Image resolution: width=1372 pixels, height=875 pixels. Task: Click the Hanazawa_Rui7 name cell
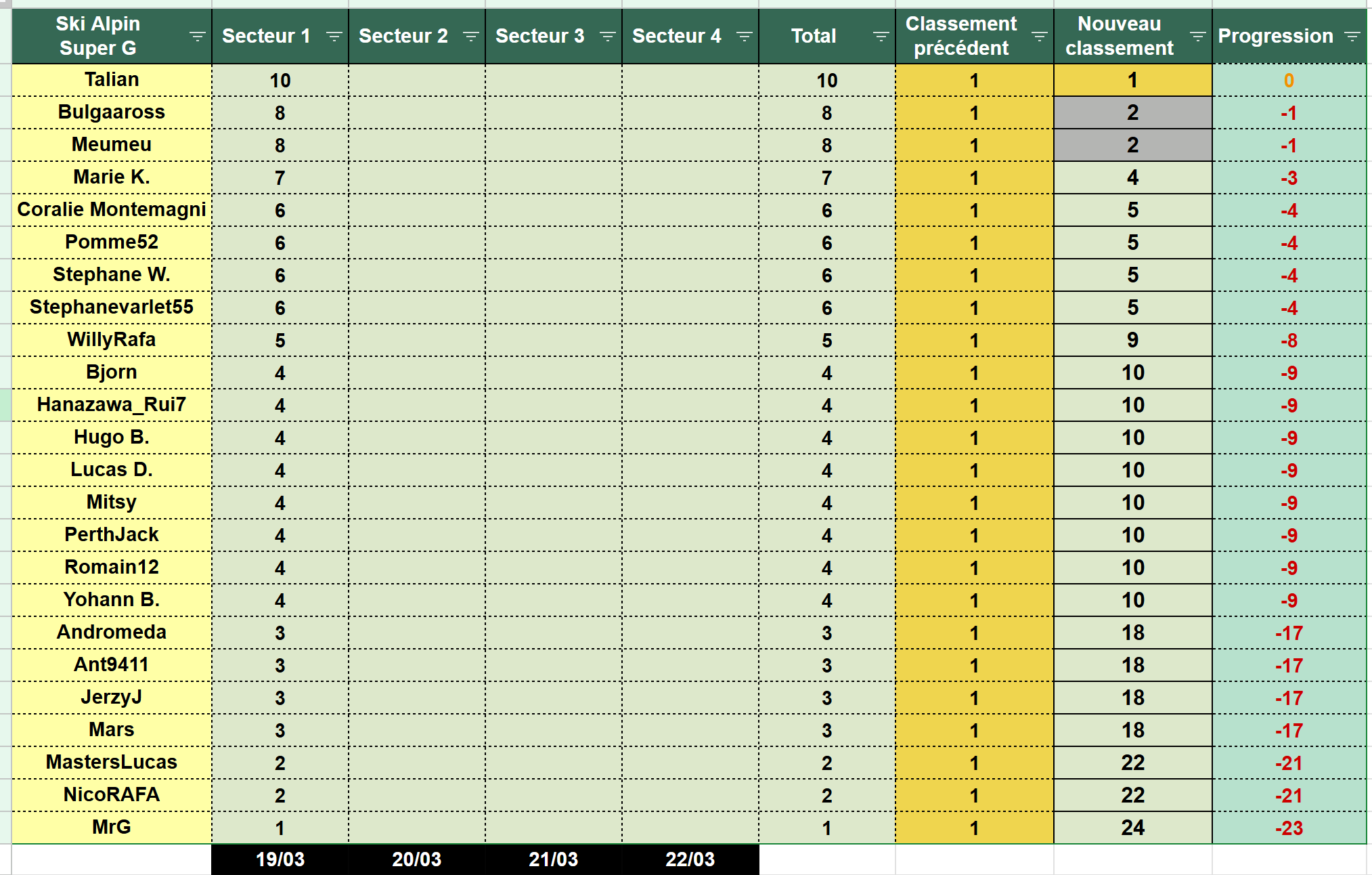[112, 405]
